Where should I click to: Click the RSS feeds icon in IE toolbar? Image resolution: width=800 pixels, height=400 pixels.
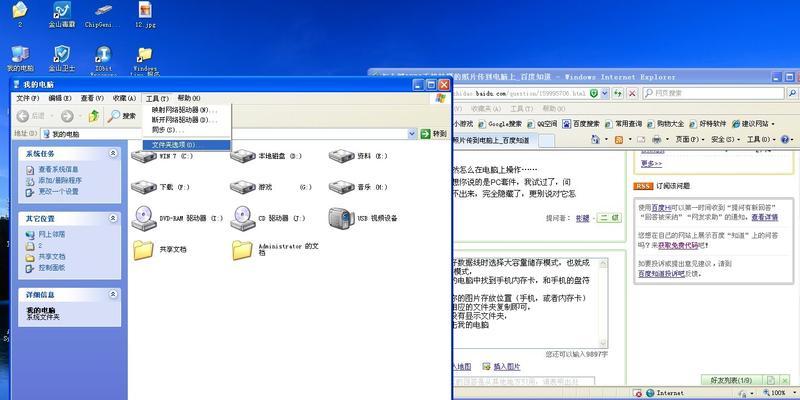click(619, 139)
